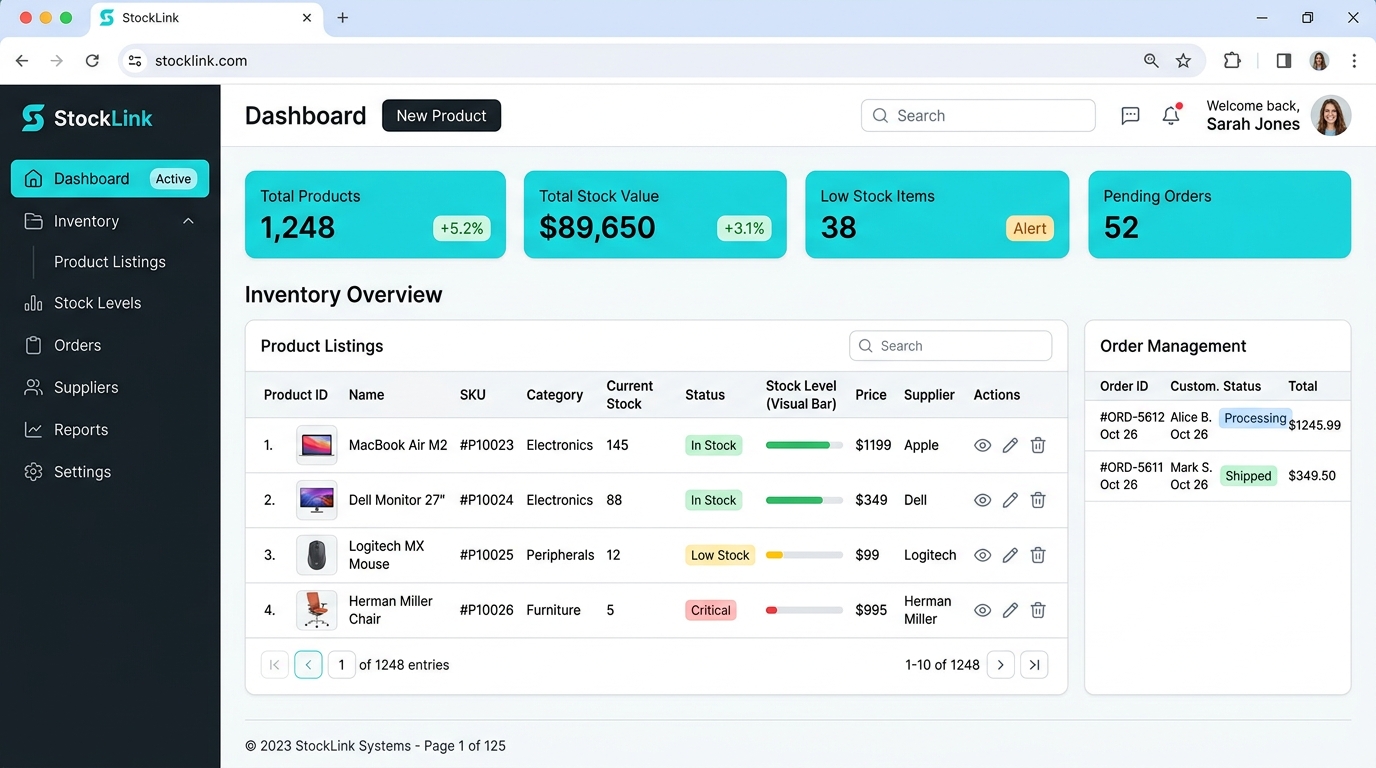Click MacBook Air M2 product thumbnail
Image resolution: width=1376 pixels, height=768 pixels.
point(316,445)
